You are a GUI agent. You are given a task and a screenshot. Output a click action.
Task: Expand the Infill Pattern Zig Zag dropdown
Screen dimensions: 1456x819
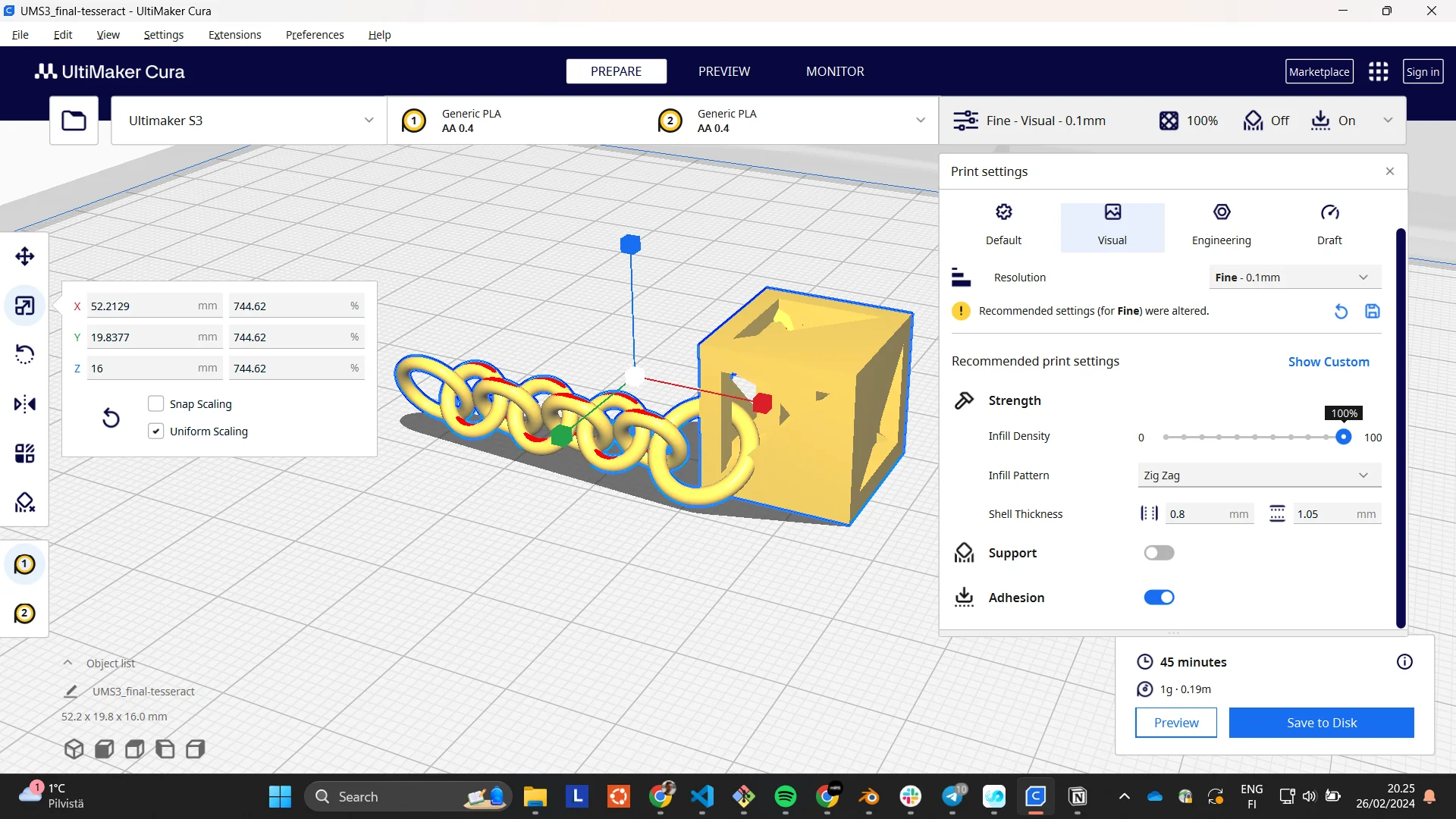point(1259,475)
